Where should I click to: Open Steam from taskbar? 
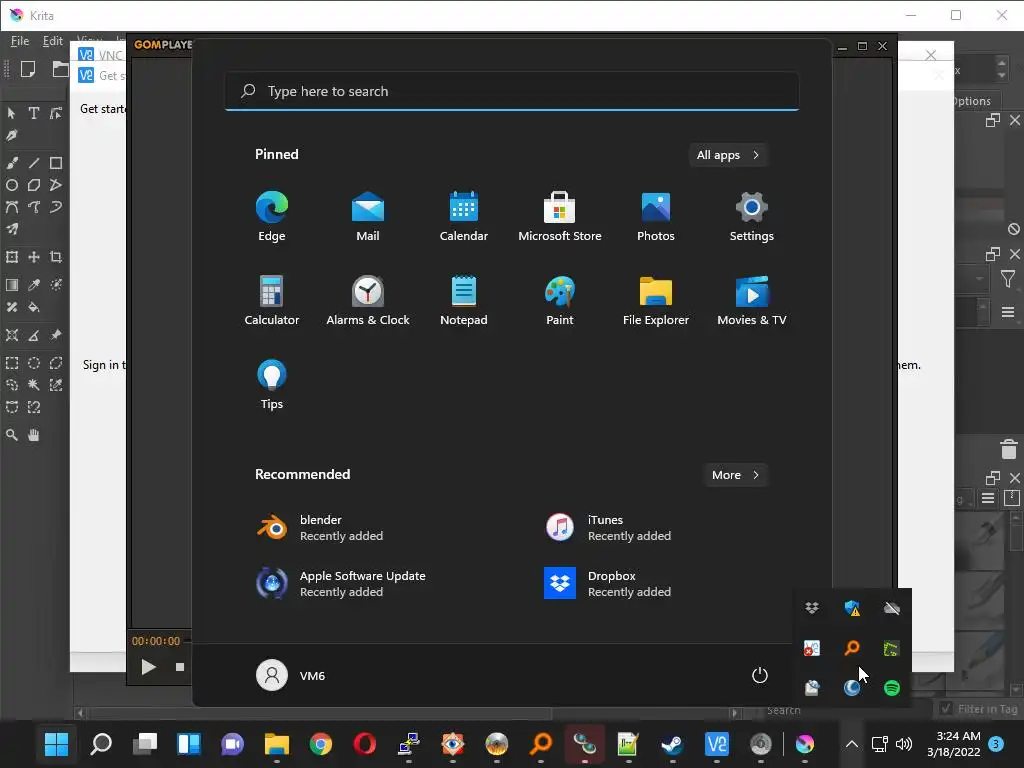point(673,744)
